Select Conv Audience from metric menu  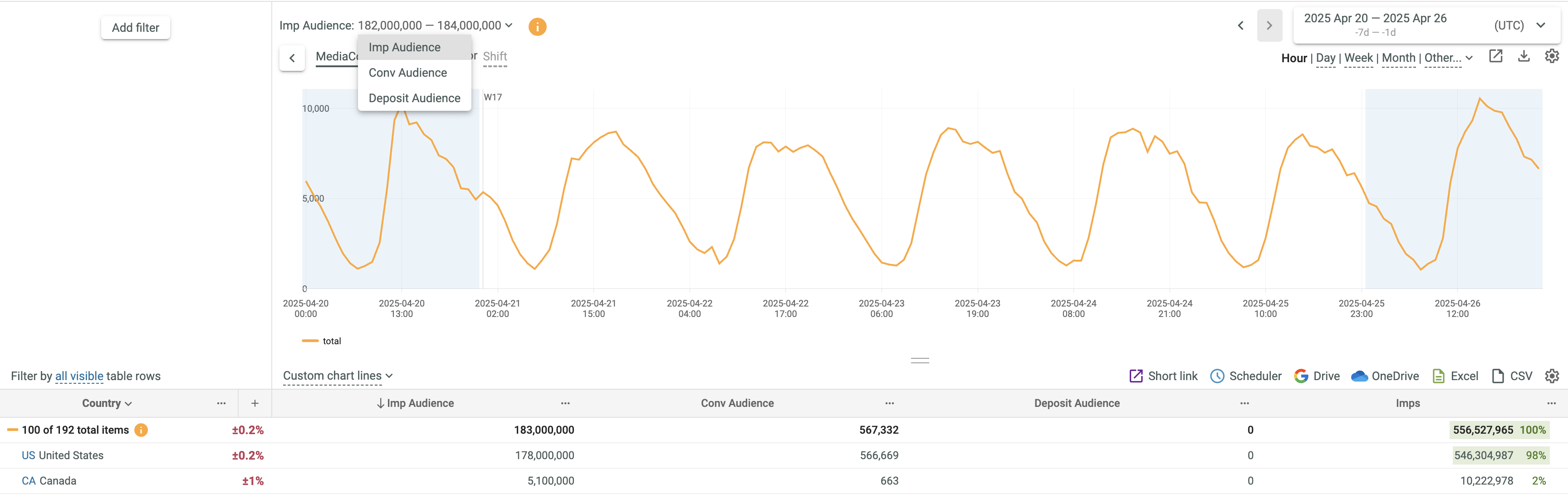(407, 73)
